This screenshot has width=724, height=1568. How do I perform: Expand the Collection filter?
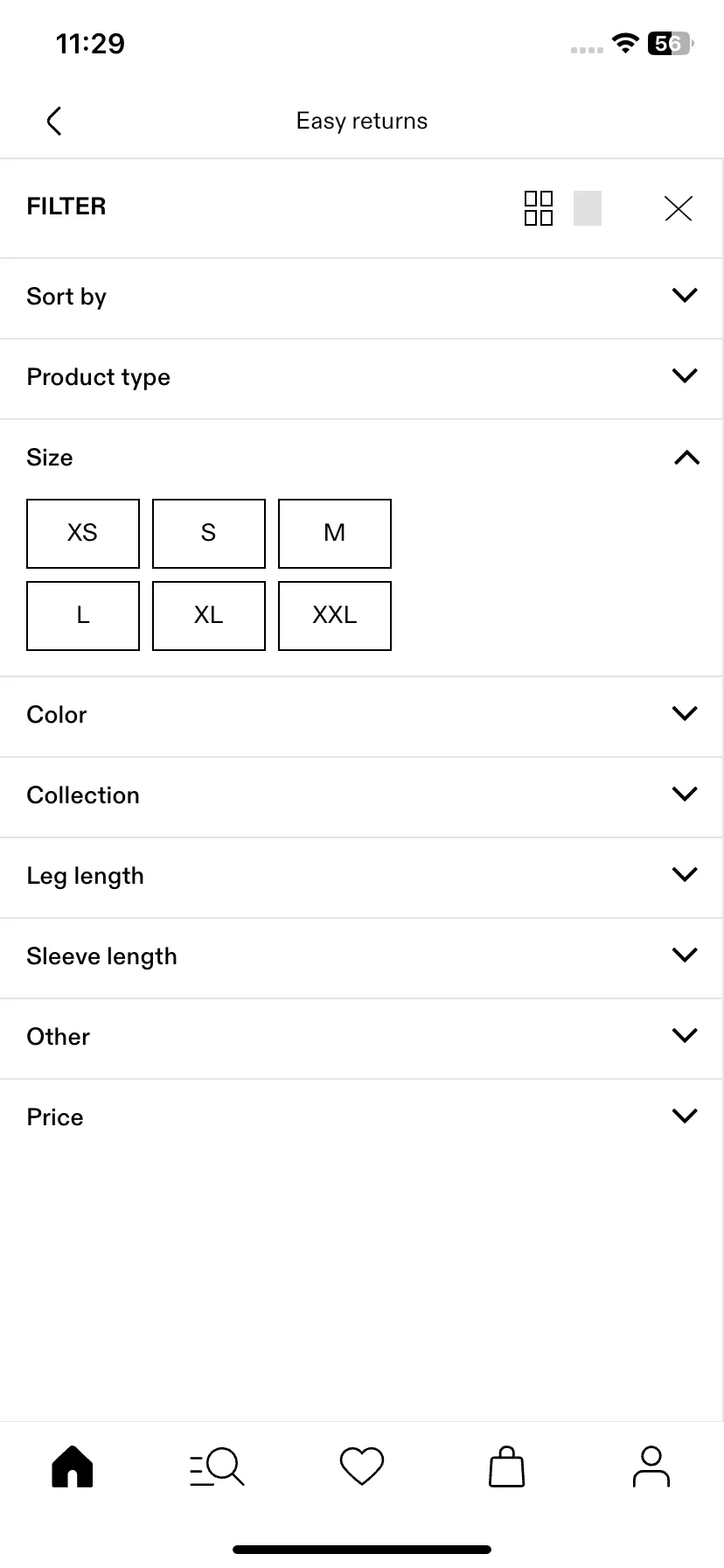[x=362, y=796]
